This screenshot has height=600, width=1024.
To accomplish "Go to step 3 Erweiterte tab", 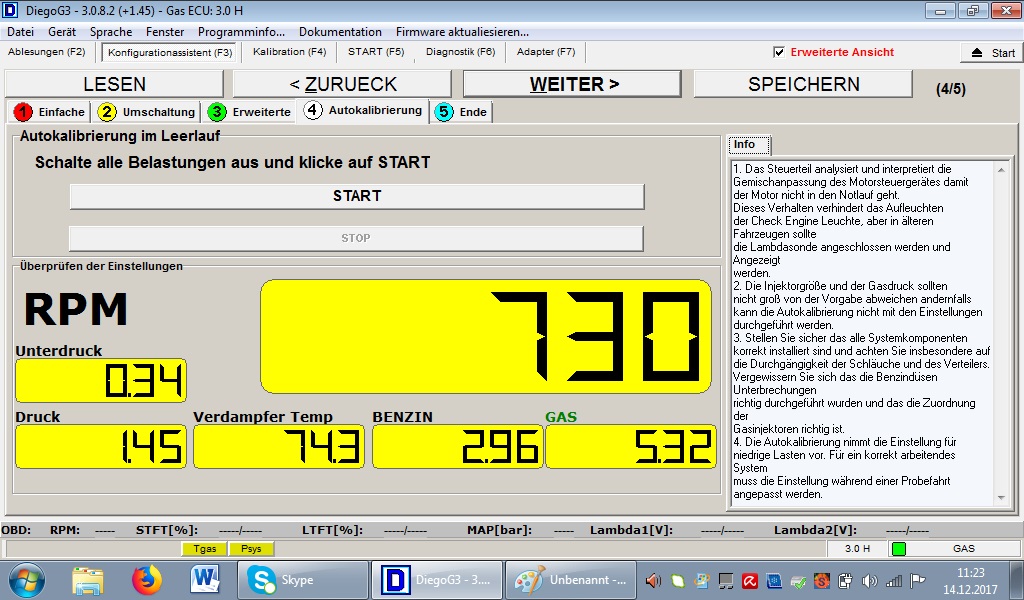I will (x=250, y=112).
